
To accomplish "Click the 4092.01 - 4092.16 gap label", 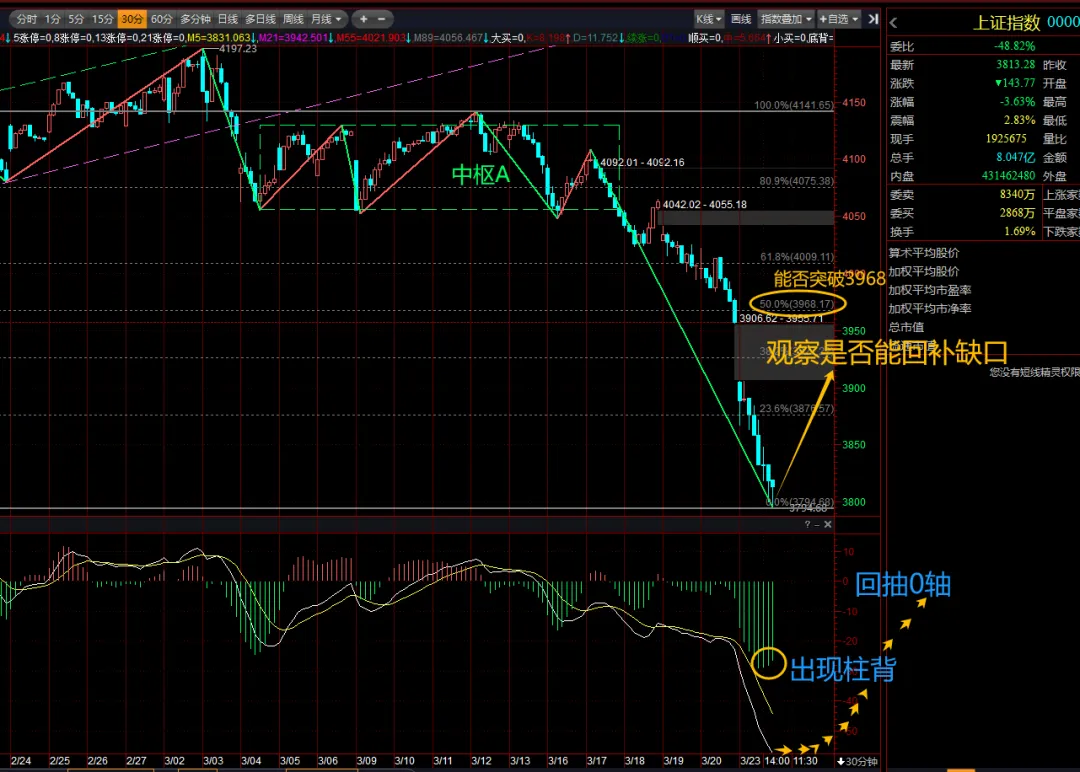I will click(643, 163).
